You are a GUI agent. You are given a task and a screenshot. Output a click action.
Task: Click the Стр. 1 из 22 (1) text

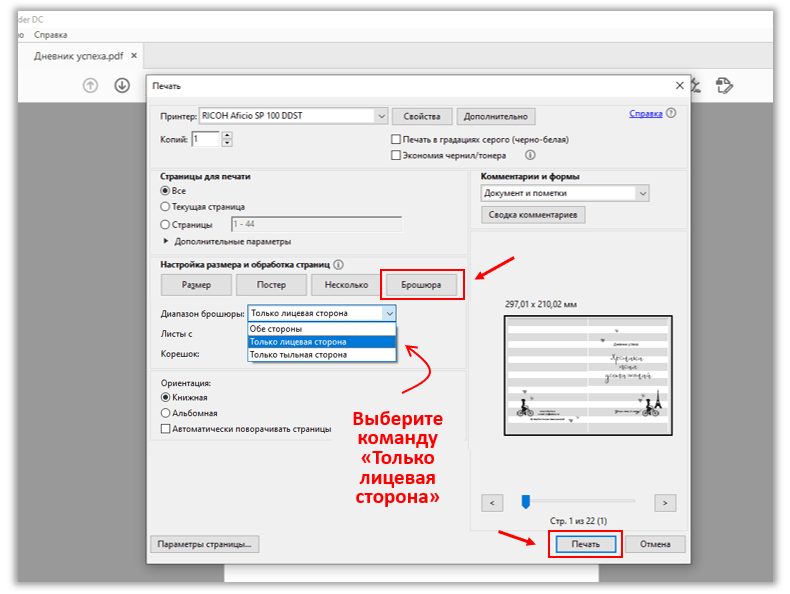578,520
